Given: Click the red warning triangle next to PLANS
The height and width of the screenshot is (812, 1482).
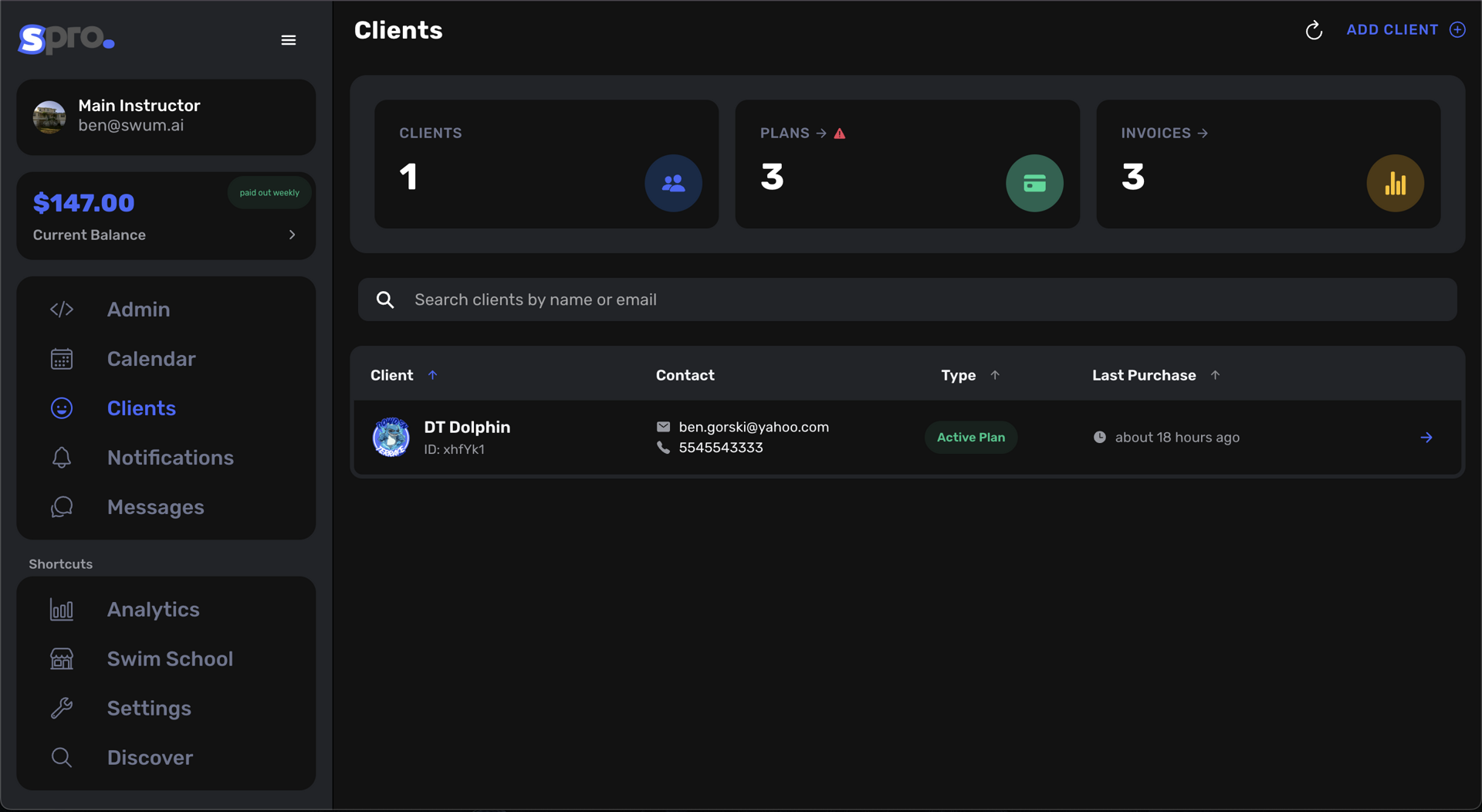Looking at the screenshot, I should (x=840, y=134).
